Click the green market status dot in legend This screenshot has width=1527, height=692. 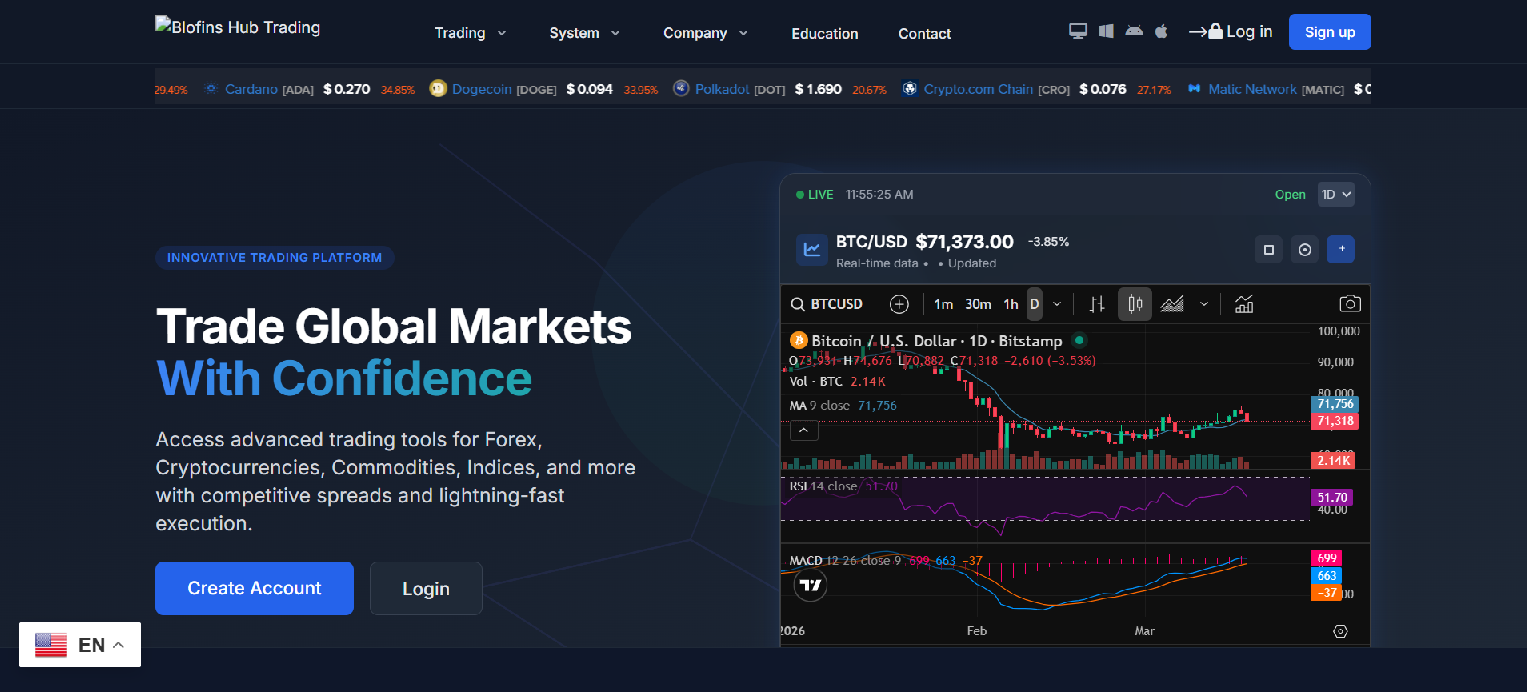pyautogui.click(x=1079, y=340)
